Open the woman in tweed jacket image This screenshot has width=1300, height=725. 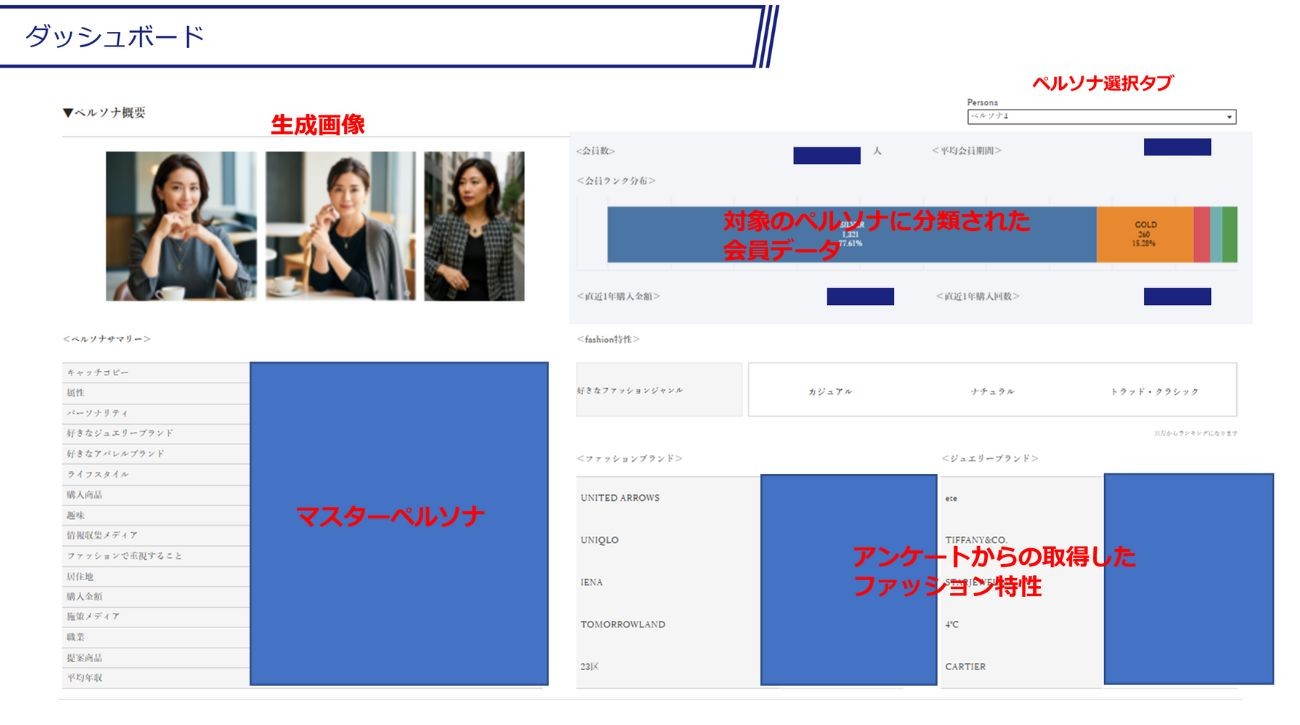click(474, 226)
